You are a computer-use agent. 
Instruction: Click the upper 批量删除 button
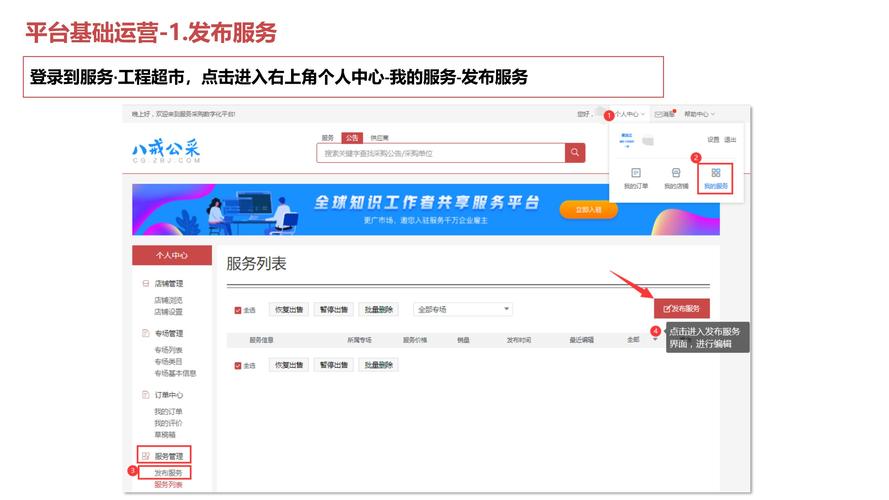378,310
